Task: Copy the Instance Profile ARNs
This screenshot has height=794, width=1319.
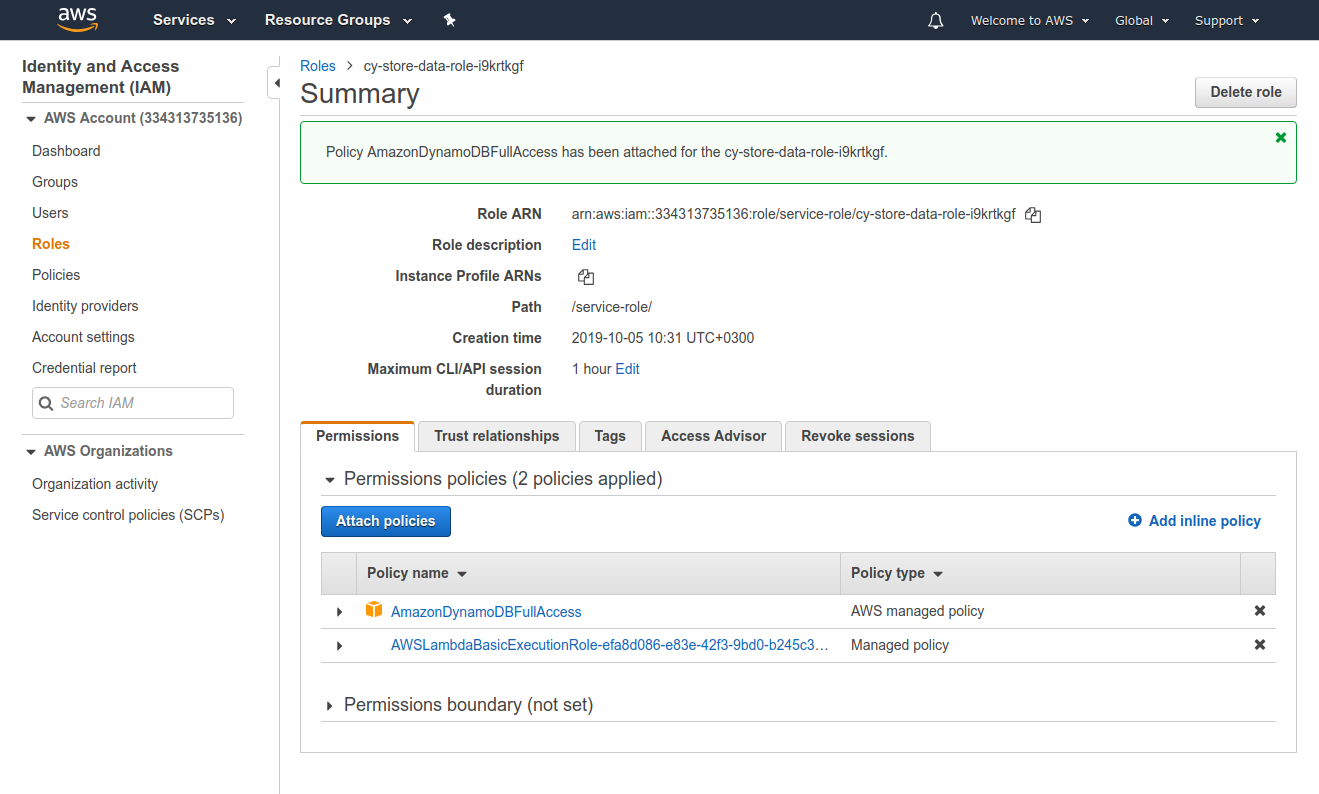Action: click(x=586, y=277)
